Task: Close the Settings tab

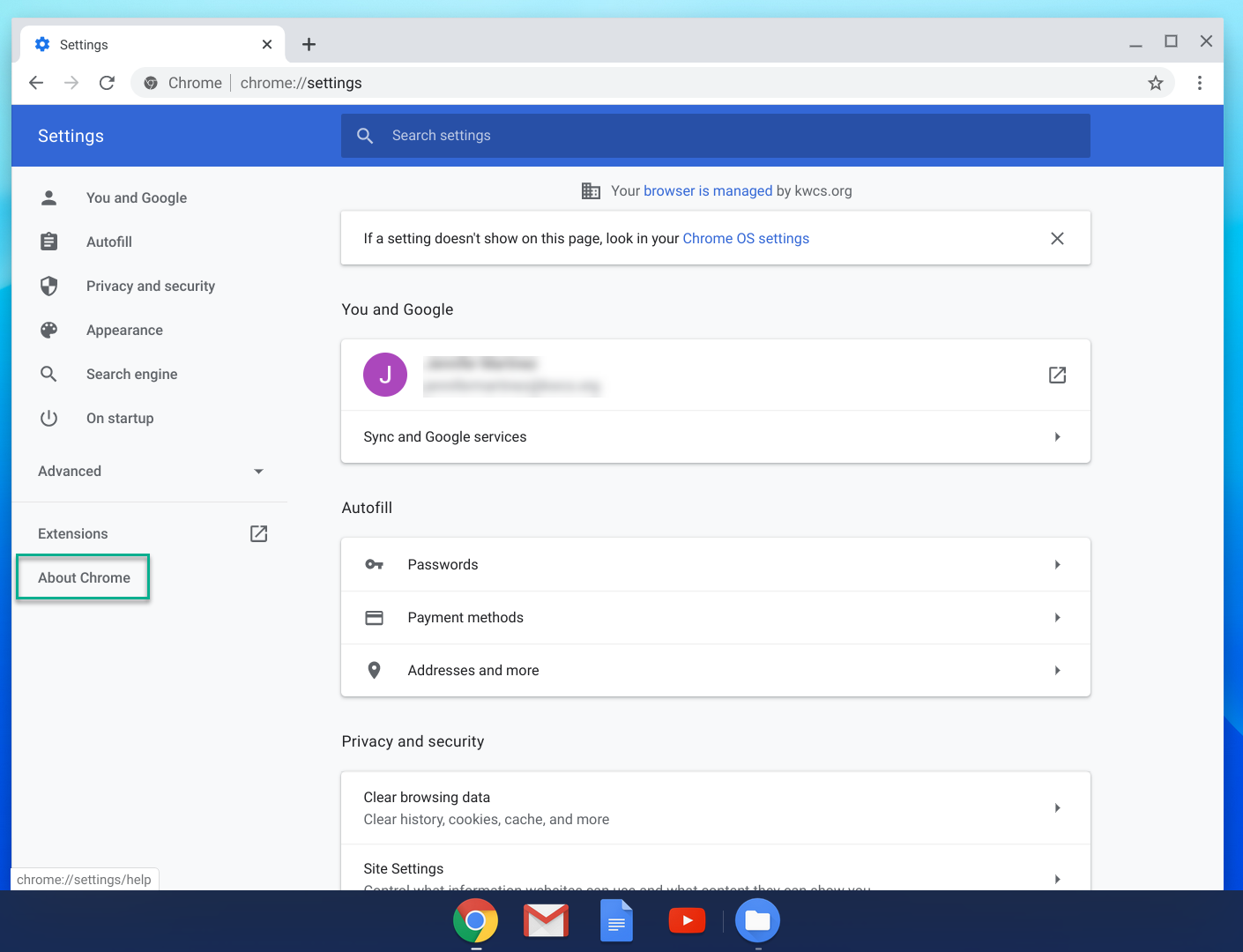Action: click(267, 44)
